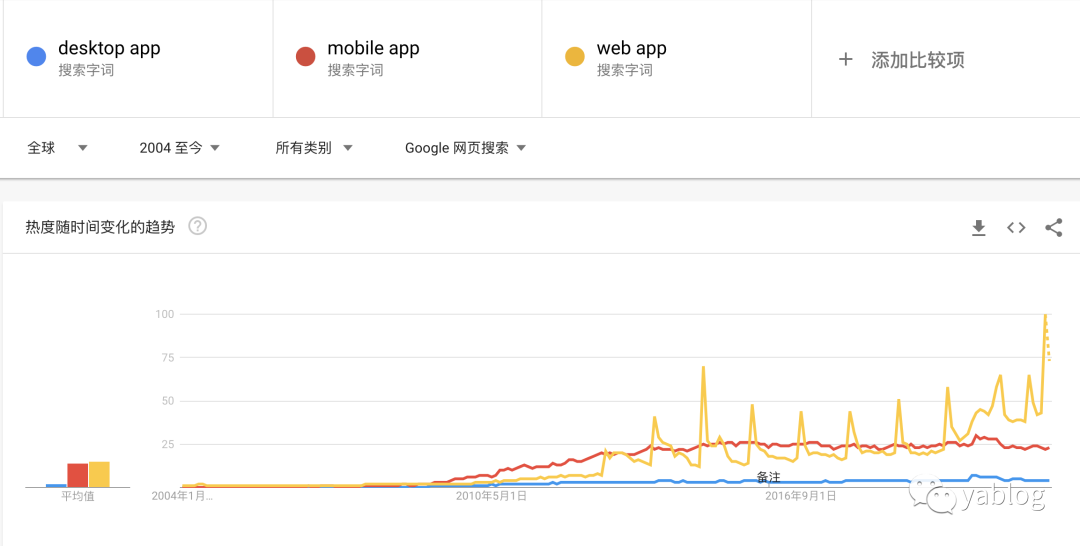Select the mobile app search term
The image size is (1080, 546).
coord(373,48)
